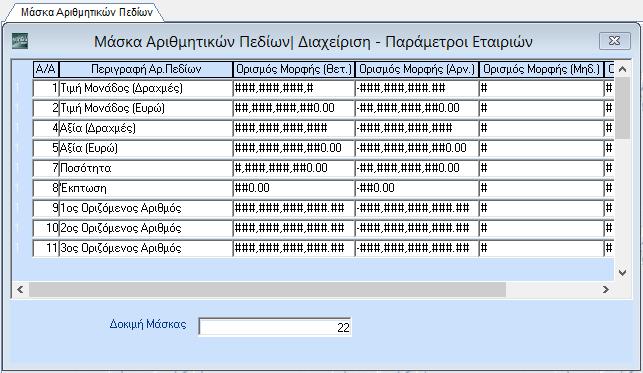Viewport: 643px width, 373px height.
Task: Click the A/A cell with number 10
Action: [x=46, y=228]
